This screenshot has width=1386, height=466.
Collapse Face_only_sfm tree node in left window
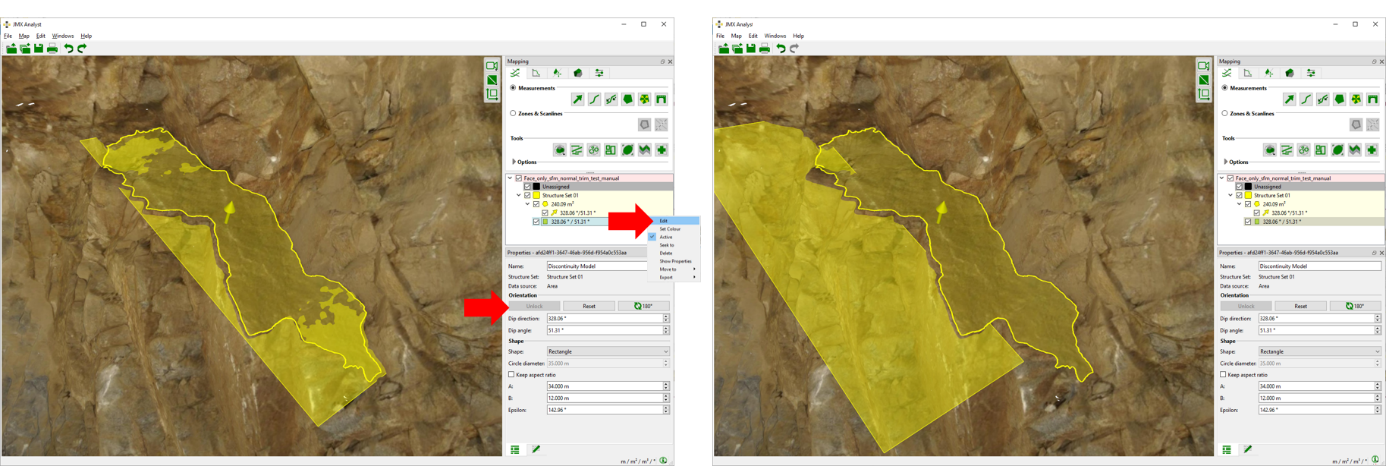tap(509, 178)
